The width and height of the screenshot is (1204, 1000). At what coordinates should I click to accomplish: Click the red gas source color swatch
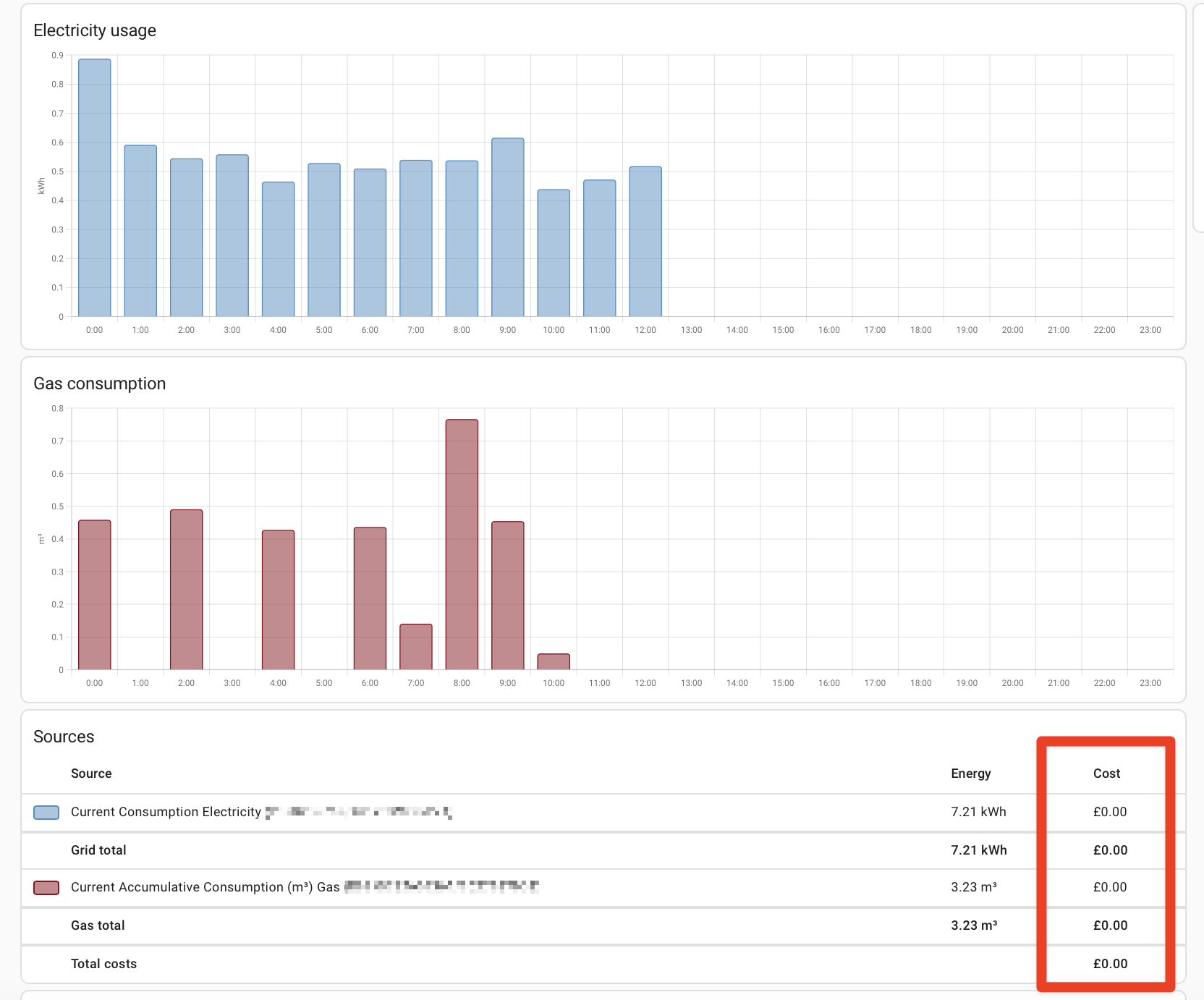click(46, 888)
